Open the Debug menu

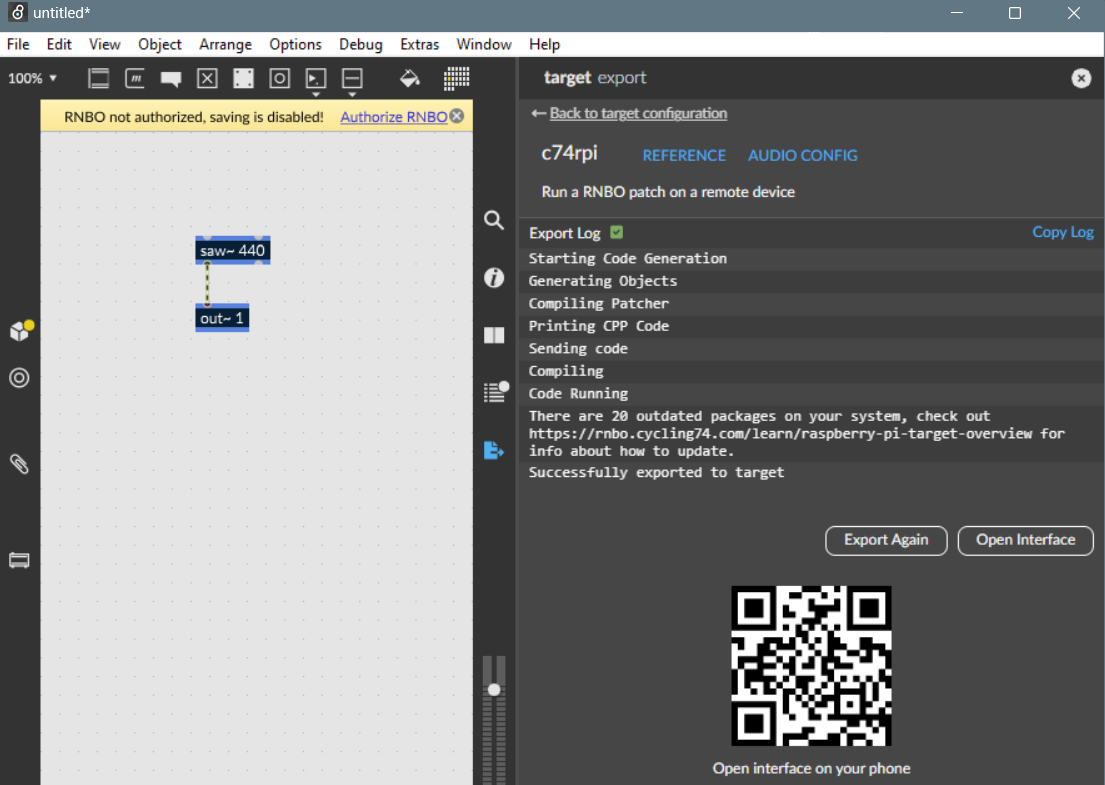[x=361, y=44]
